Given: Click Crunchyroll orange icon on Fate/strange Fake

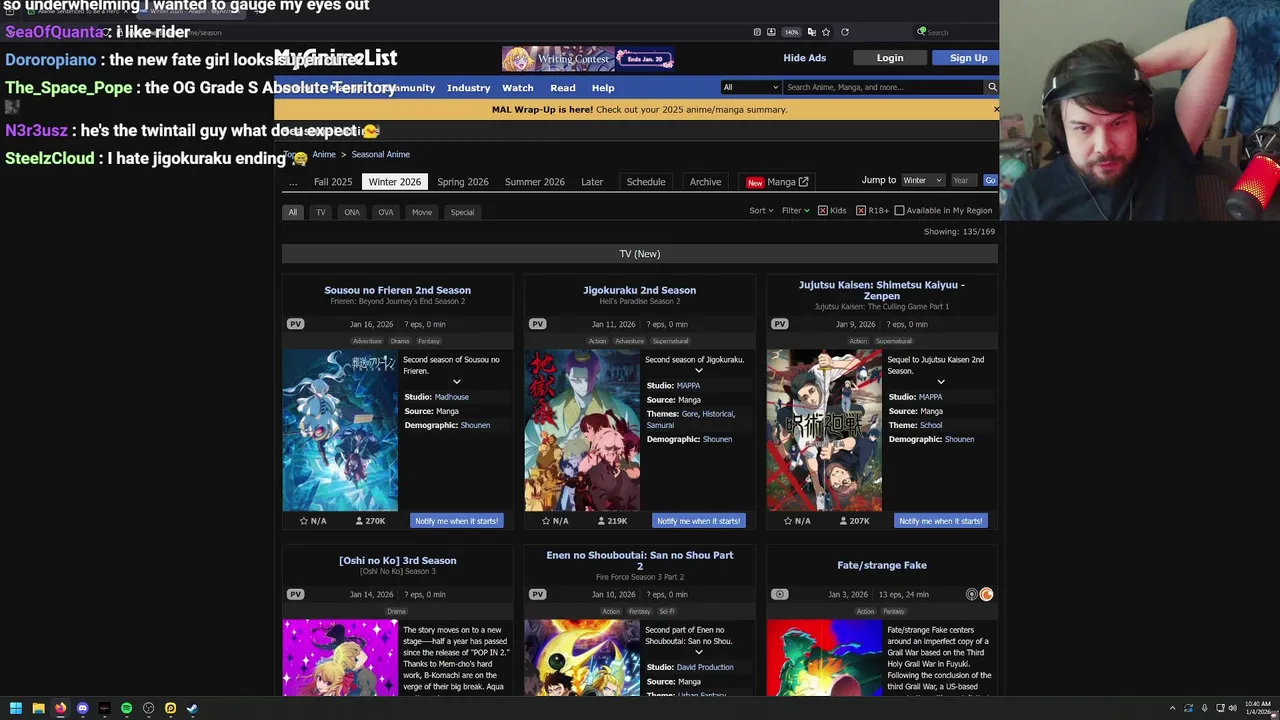Looking at the screenshot, I should (986, 594).
